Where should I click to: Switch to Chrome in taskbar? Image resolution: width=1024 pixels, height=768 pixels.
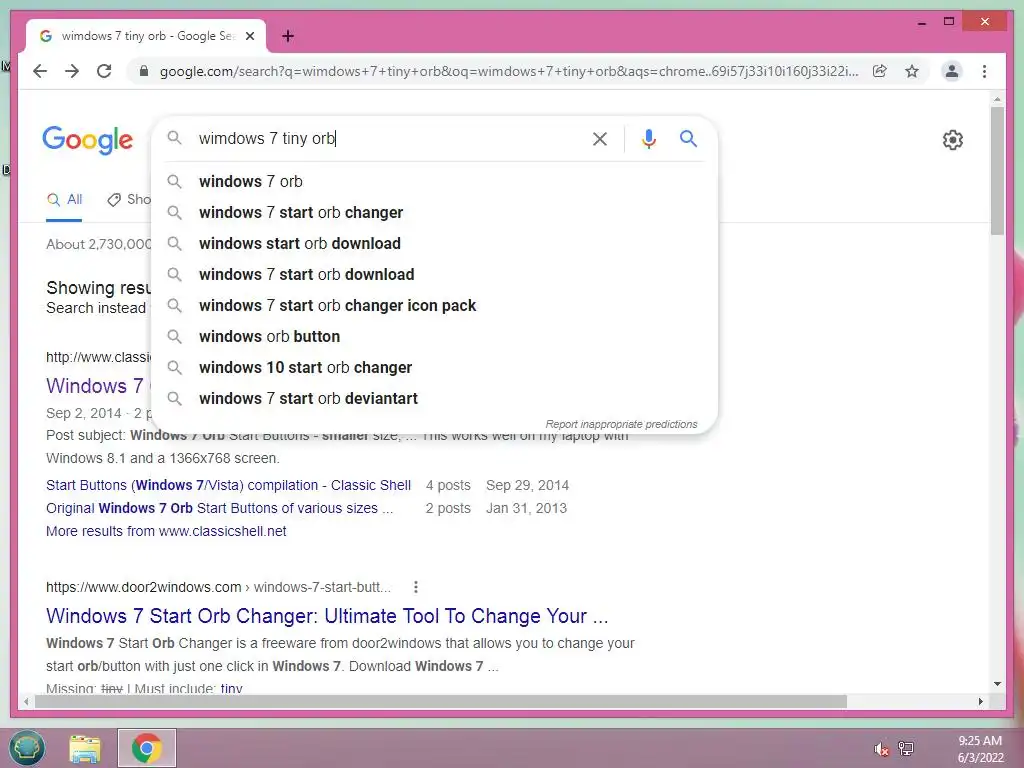147,748
